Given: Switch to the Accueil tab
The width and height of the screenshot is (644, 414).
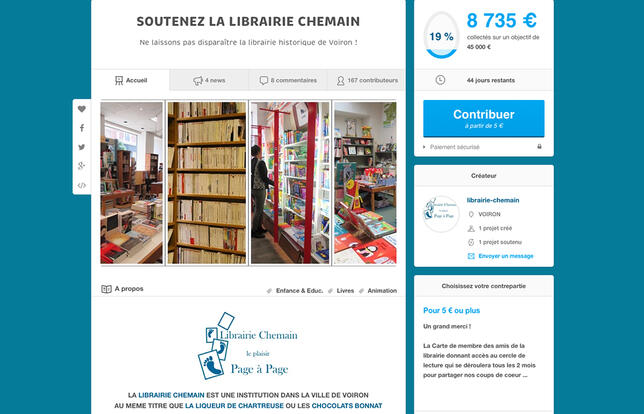Looking at the screenshot, I should point(131,80).
